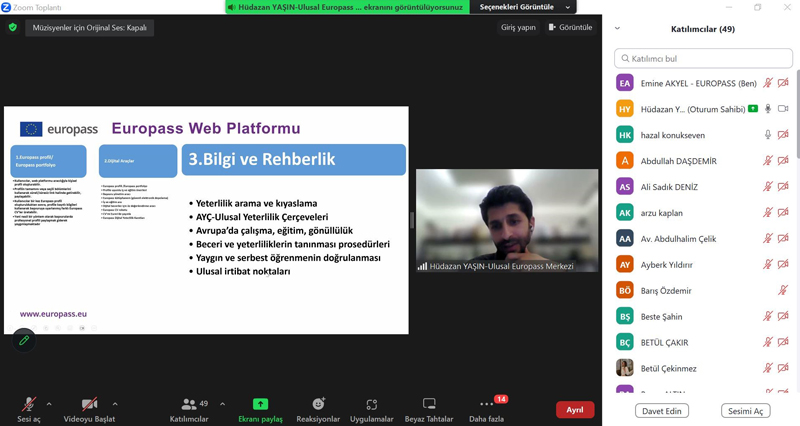Select Betül Çekinmez in participants
Screen dimensions: 800x426
point(703,368)
